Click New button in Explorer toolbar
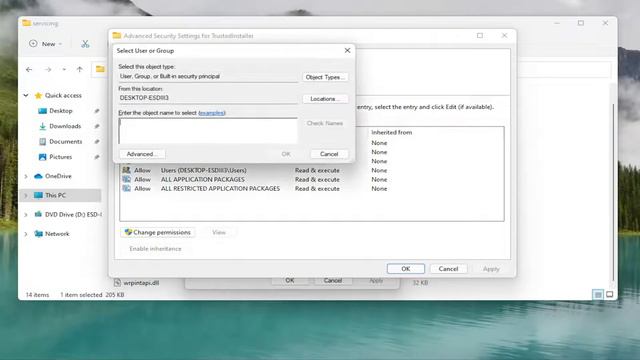This screenshot has width=640, height=360. pyautogui.click(x=45, y=44)
